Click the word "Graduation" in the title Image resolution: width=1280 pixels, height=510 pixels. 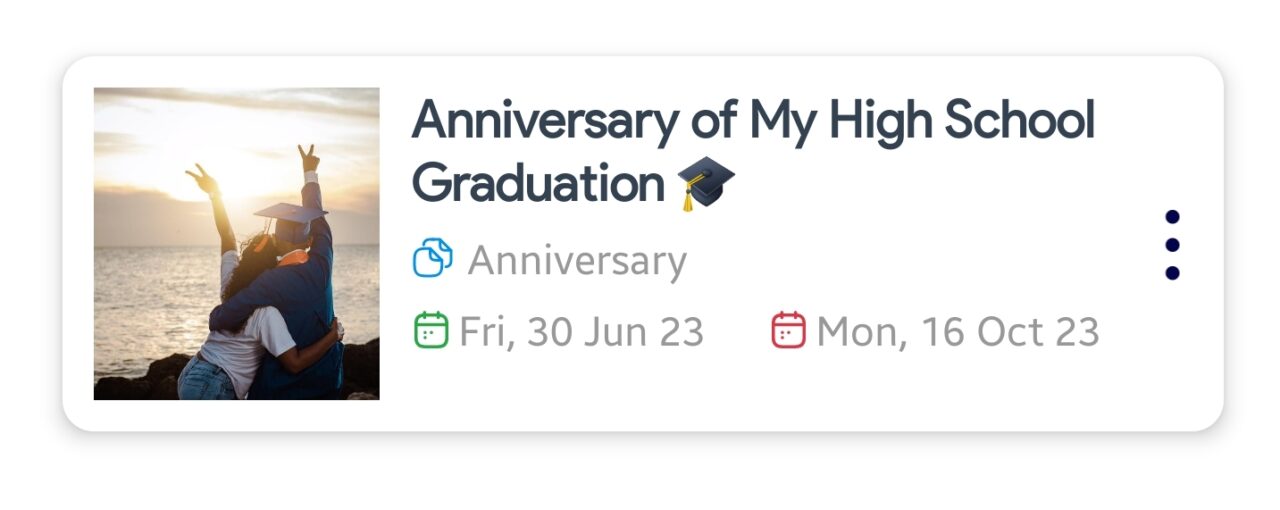point(538,184)
